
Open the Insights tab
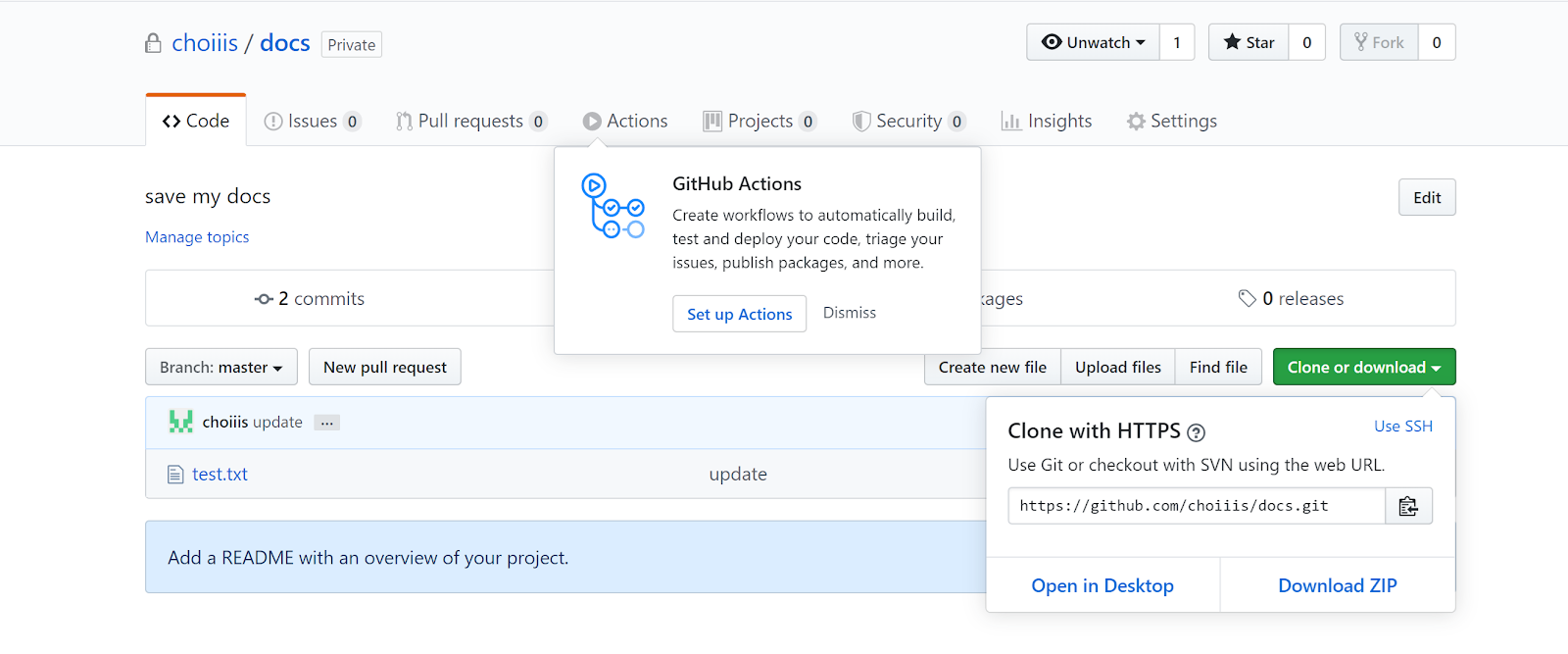click(x=1046, y=121)
